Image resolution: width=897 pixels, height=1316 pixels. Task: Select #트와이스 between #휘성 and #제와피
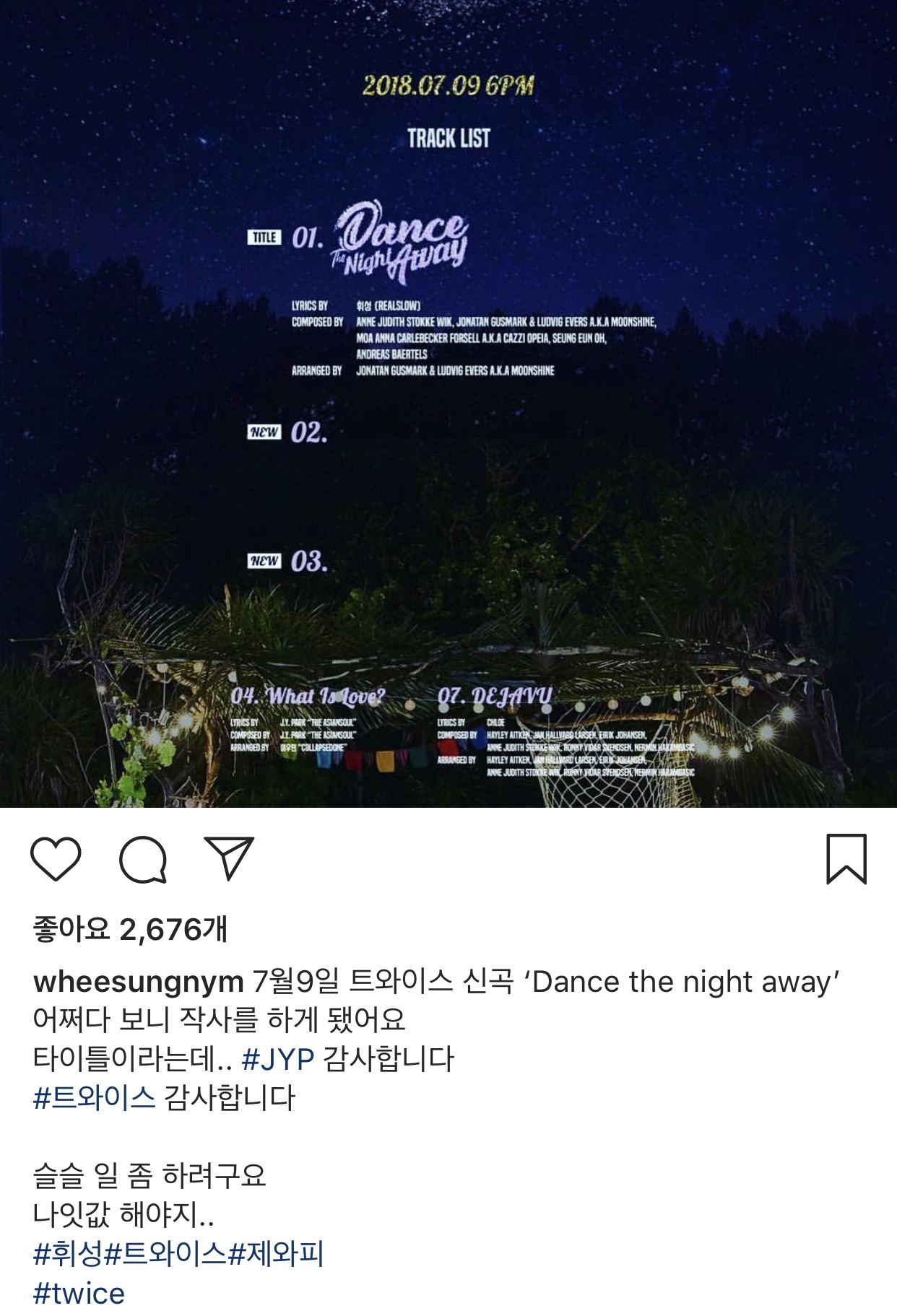[x=166, y=1254]
